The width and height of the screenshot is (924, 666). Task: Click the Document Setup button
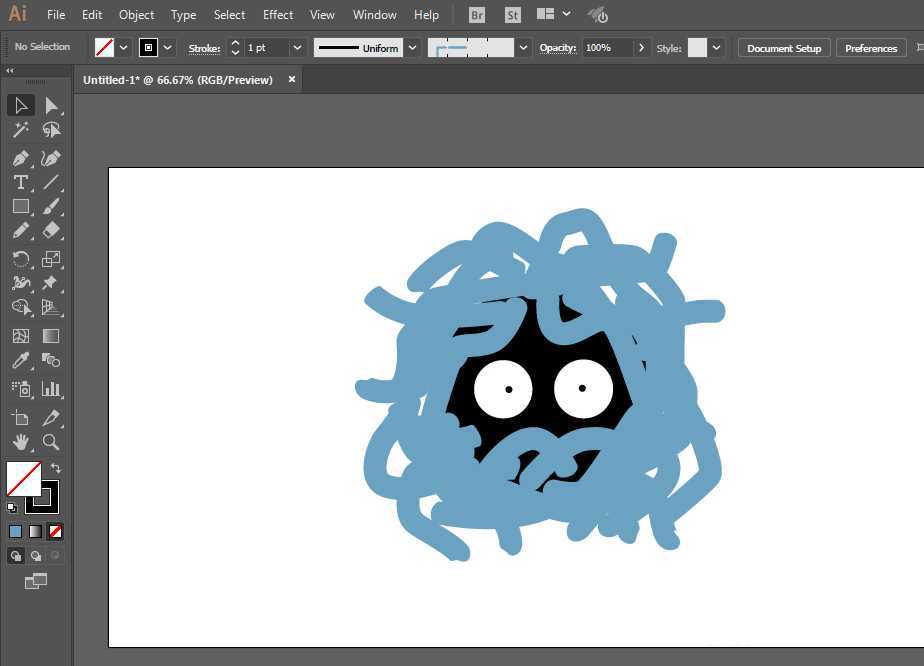click(784, 48)
